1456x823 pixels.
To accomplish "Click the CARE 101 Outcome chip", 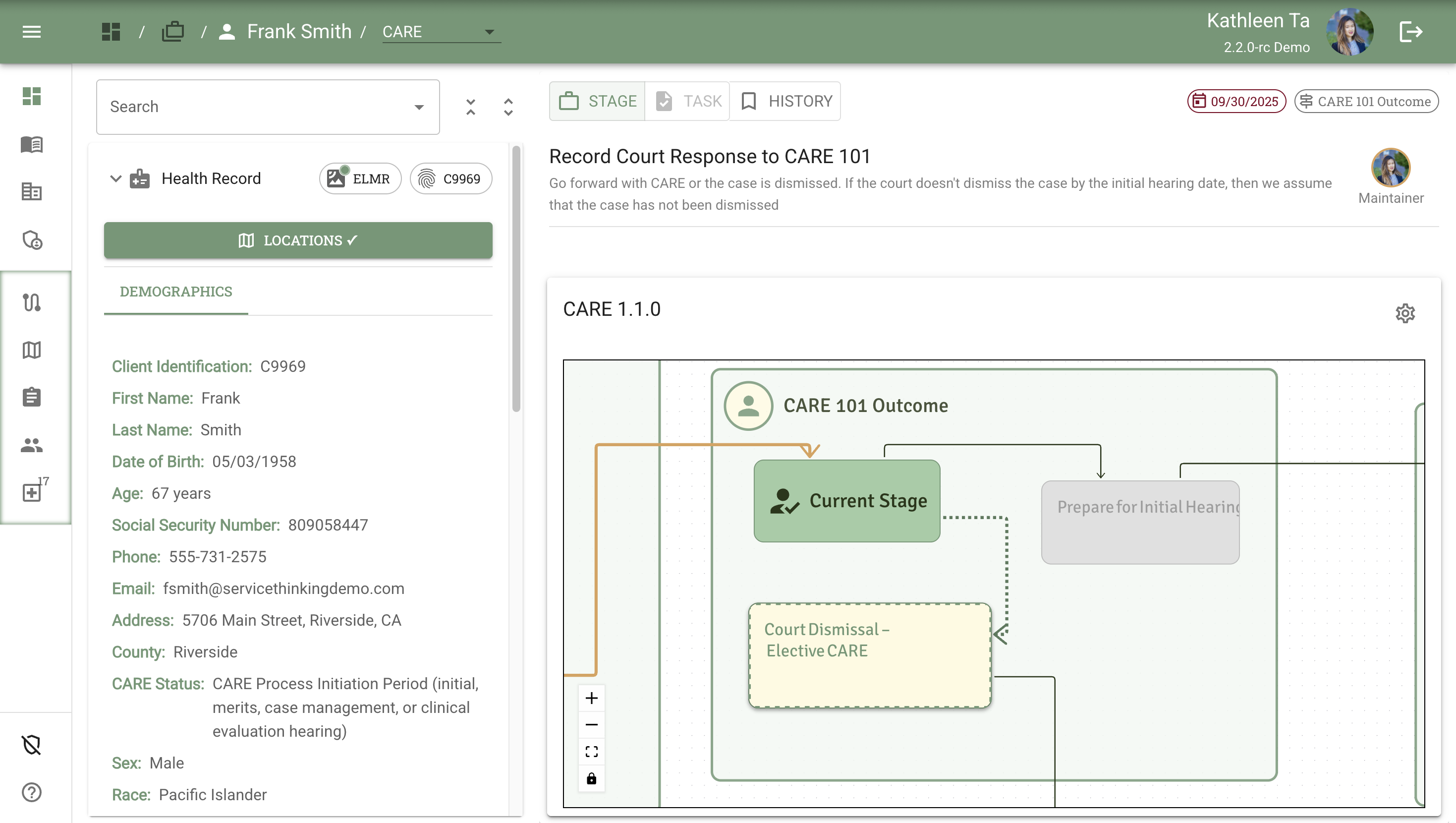I will point(1366,101).
